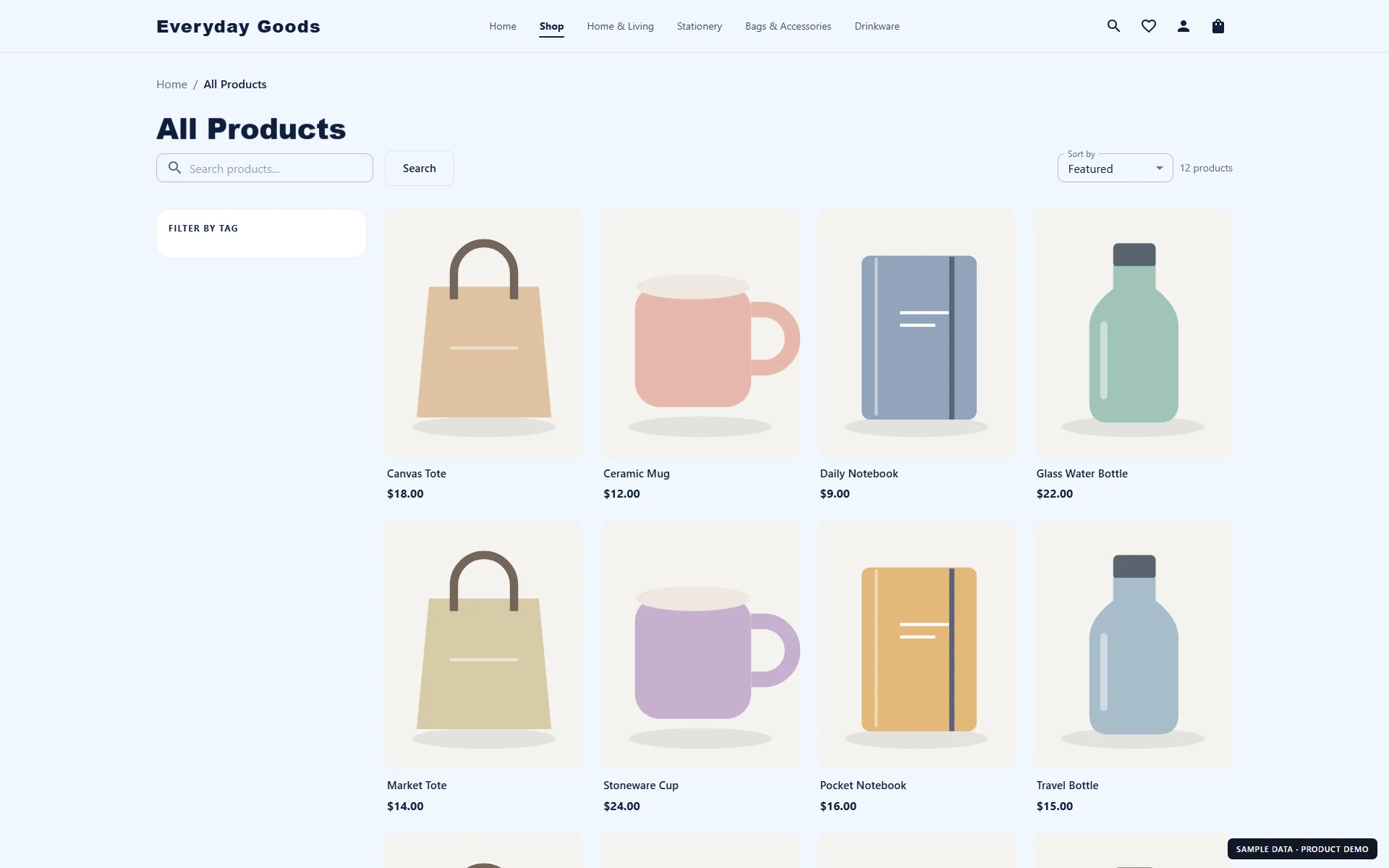1389x868 pixels.
Task: Click the Glass Water Bottle product name
Action: (x=1082, y=474)
